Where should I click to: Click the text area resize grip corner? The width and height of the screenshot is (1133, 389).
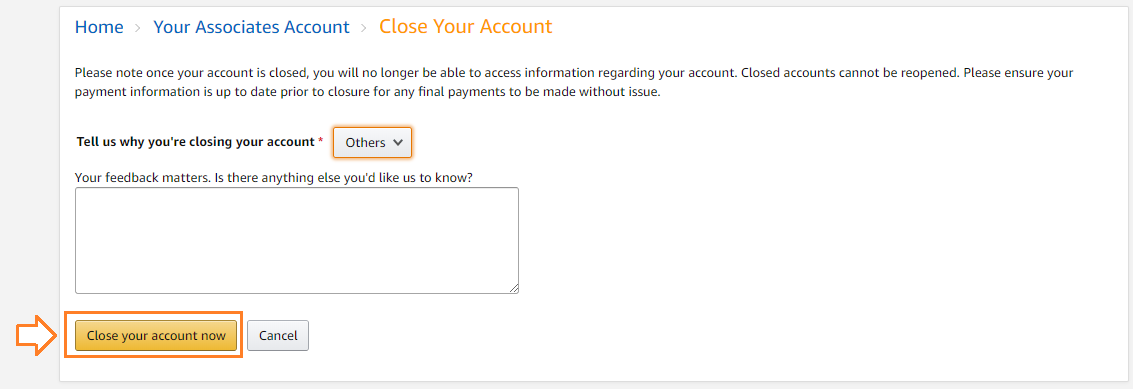tap(514, 289)
